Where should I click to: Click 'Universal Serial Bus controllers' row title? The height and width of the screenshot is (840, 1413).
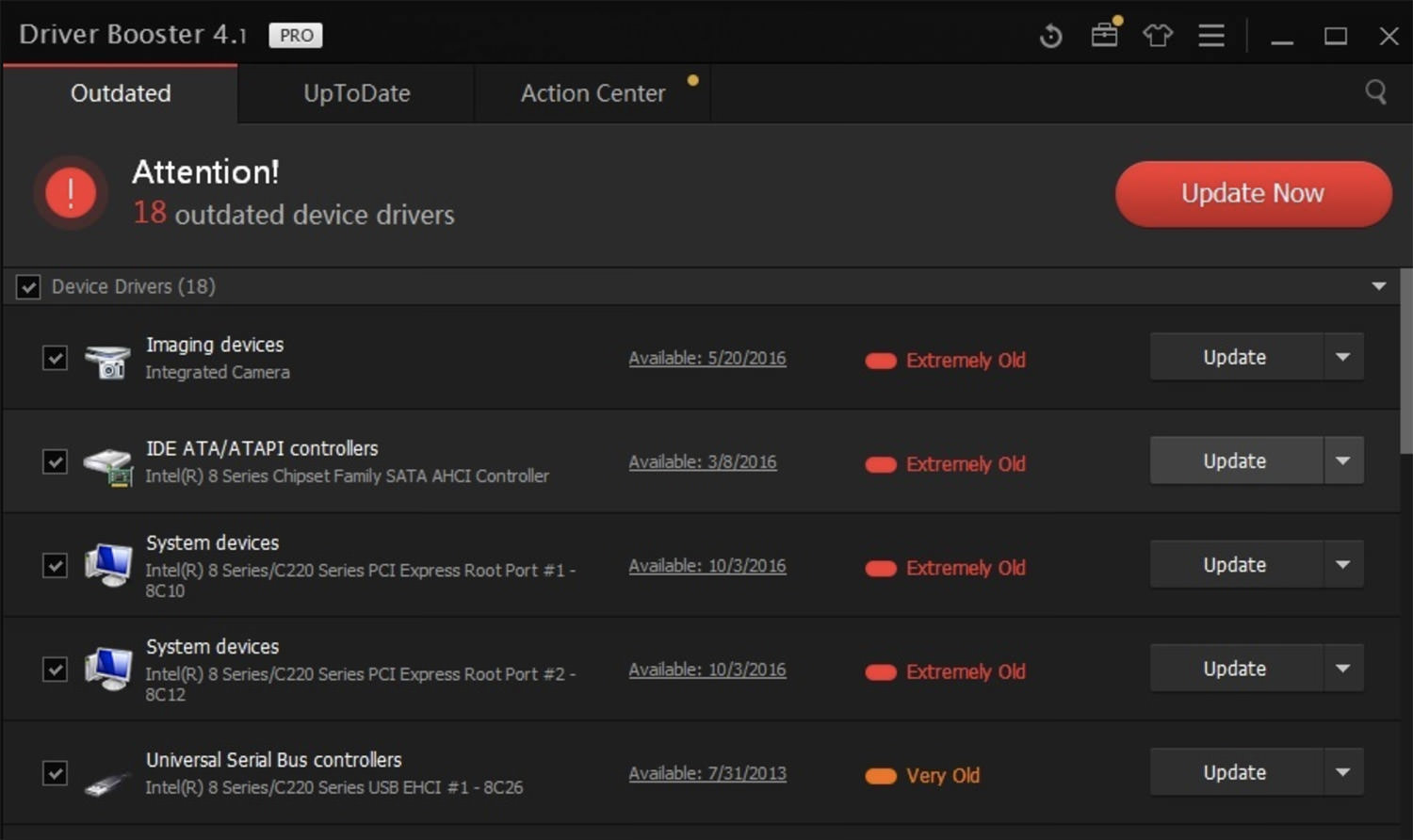tap(274, 759)
